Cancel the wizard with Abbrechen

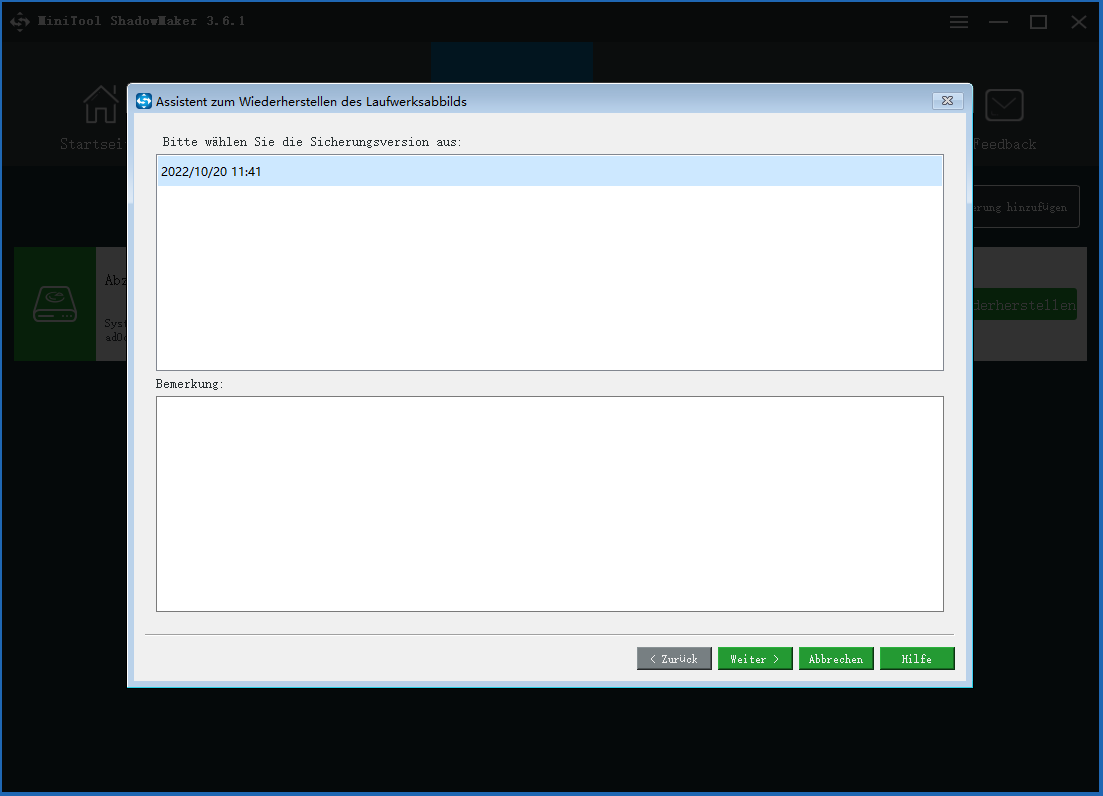836,659
